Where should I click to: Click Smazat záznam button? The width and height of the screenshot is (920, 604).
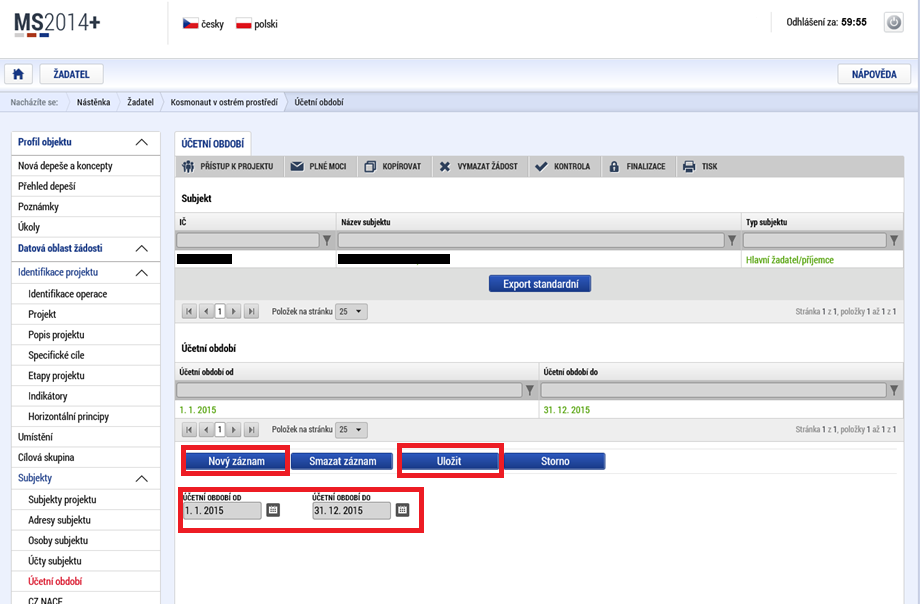[x=343, y=461]
